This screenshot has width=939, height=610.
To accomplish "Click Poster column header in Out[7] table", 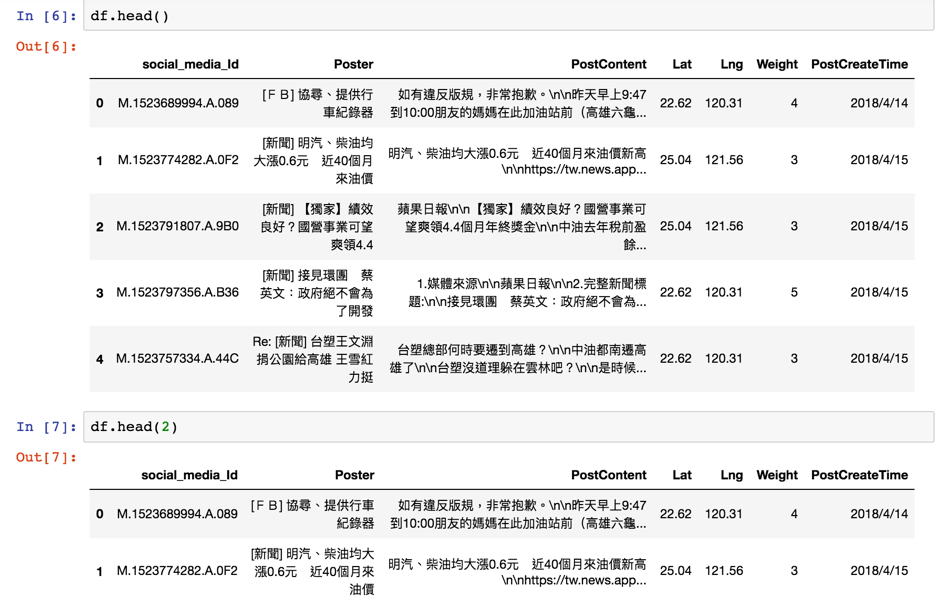I will (355, 475).
